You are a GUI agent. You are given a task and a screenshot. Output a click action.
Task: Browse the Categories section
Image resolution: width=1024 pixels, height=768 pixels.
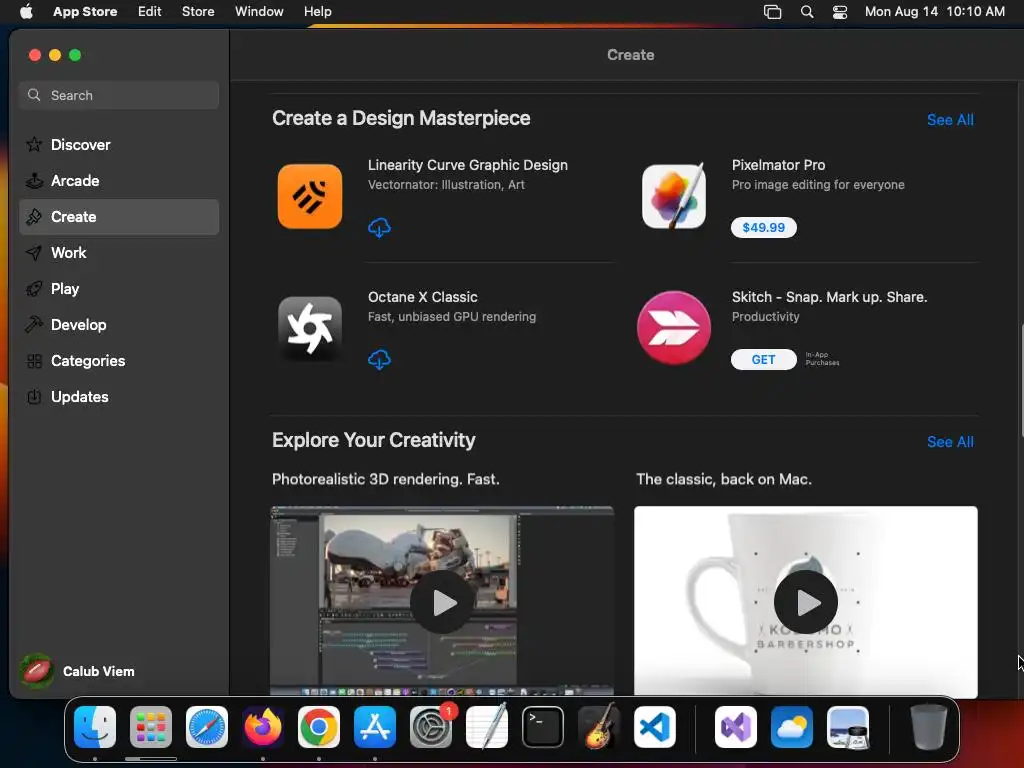coord(120,361)
